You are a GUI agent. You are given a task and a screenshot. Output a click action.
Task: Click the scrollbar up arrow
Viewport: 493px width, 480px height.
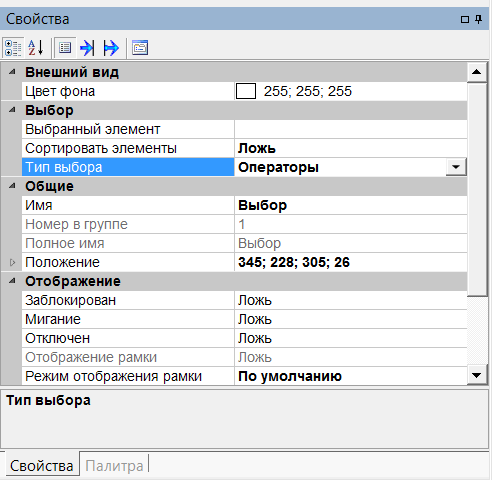point(477,72)
